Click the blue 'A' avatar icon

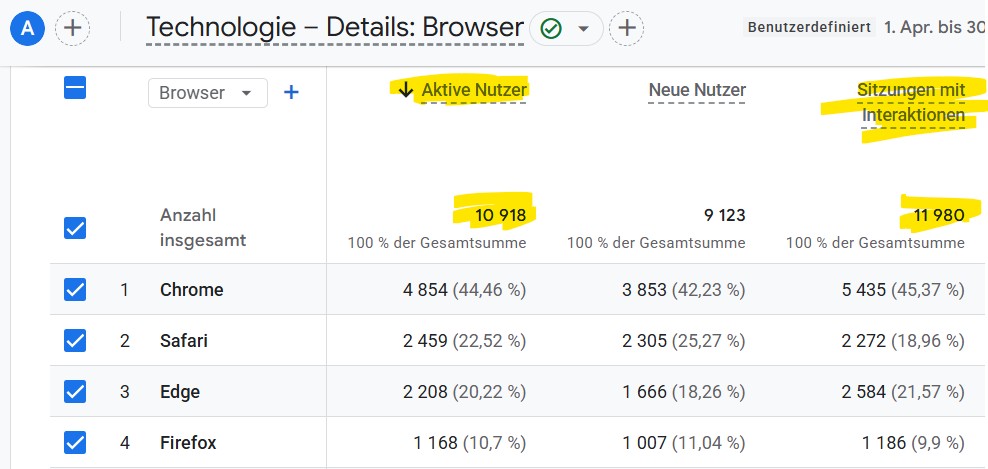(x=28, y=28)
